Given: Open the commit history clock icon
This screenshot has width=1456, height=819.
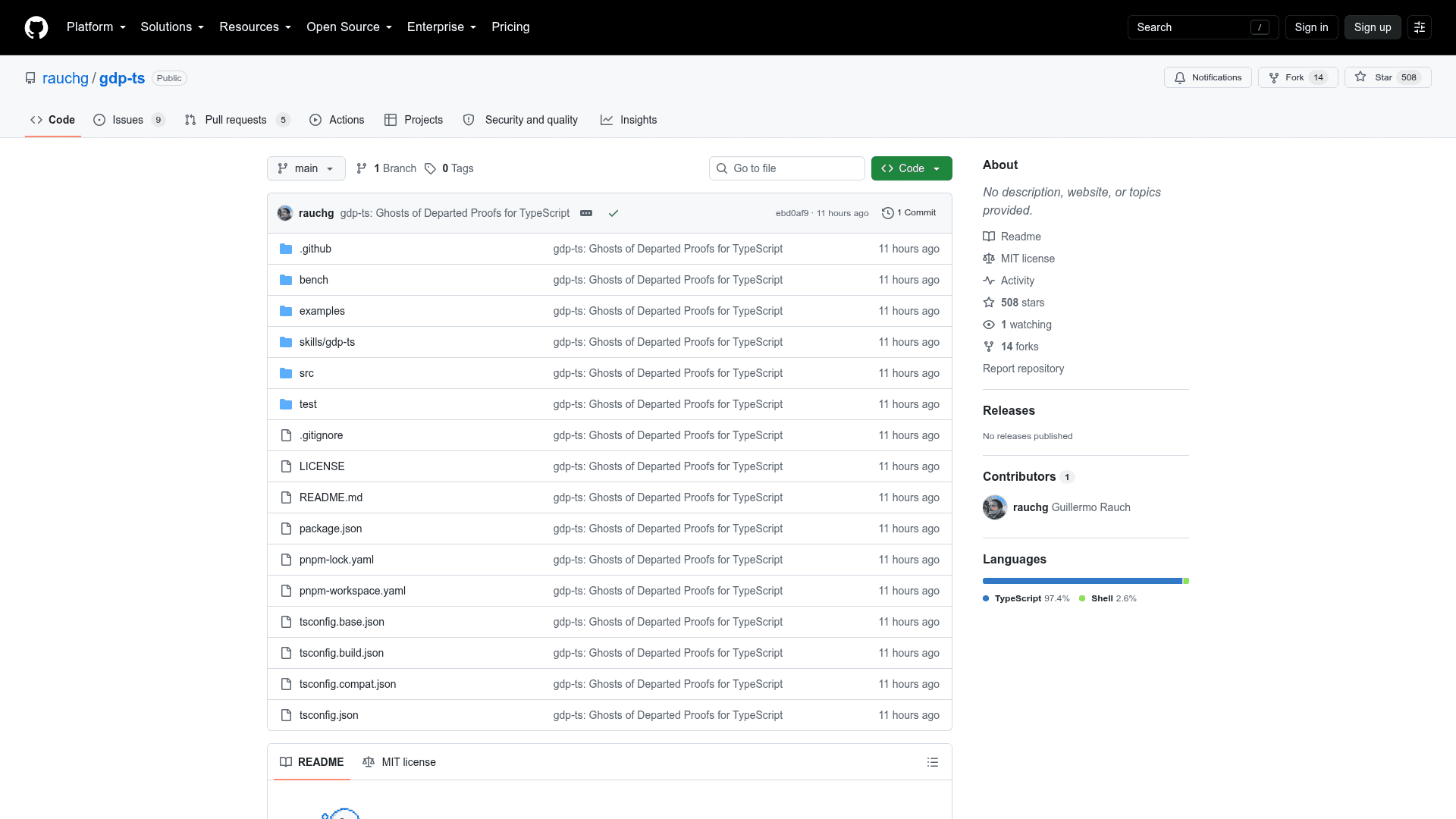Looking at the screenshot, I should coord(887,213).
